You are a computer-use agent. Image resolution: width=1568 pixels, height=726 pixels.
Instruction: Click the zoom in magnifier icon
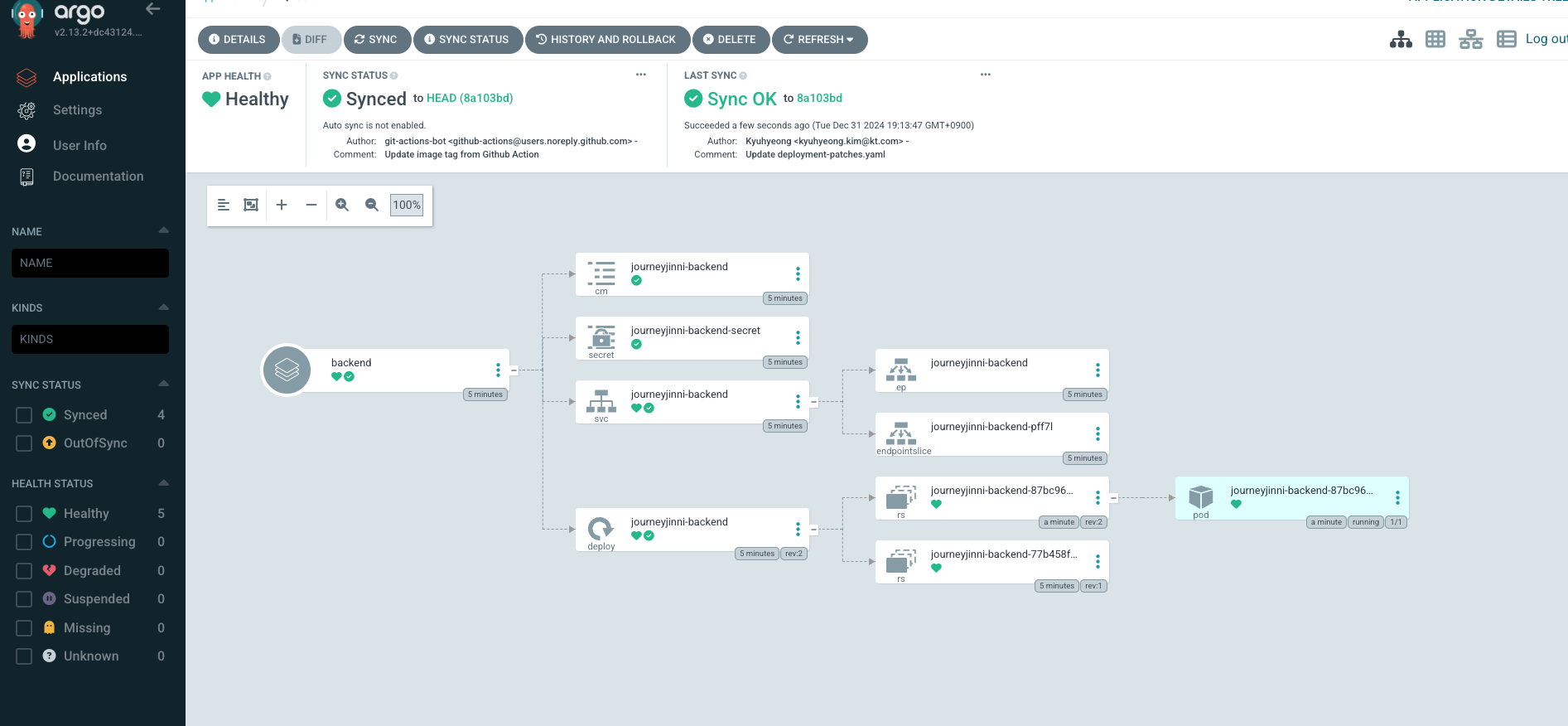(x=342, y=205)
